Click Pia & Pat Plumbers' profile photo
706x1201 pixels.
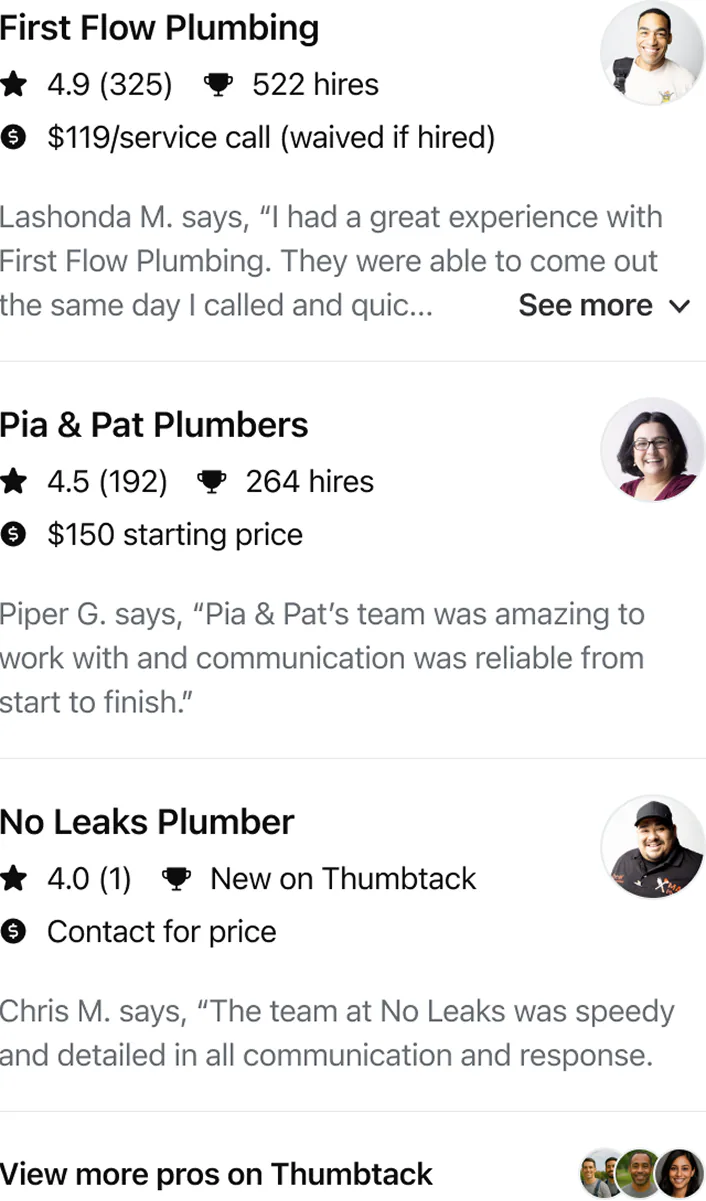(652, 450)
